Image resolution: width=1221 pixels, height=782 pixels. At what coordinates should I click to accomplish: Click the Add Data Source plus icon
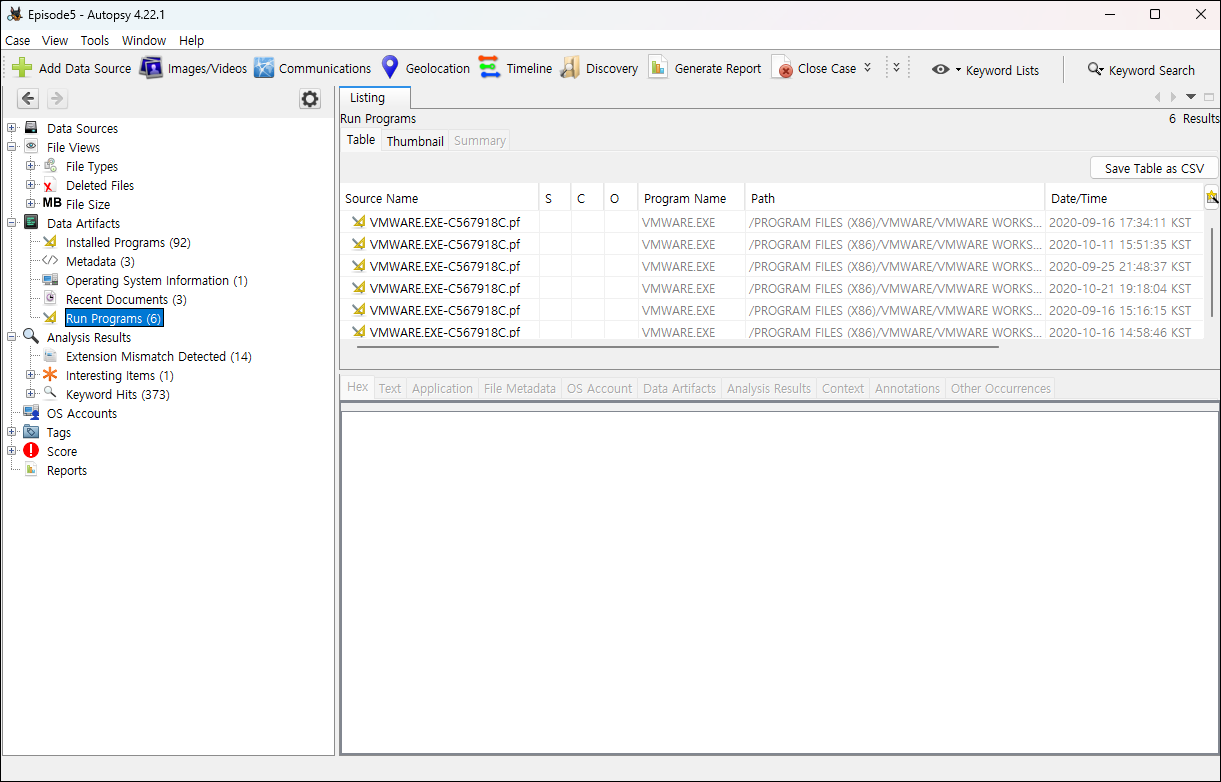coord(22,68)
